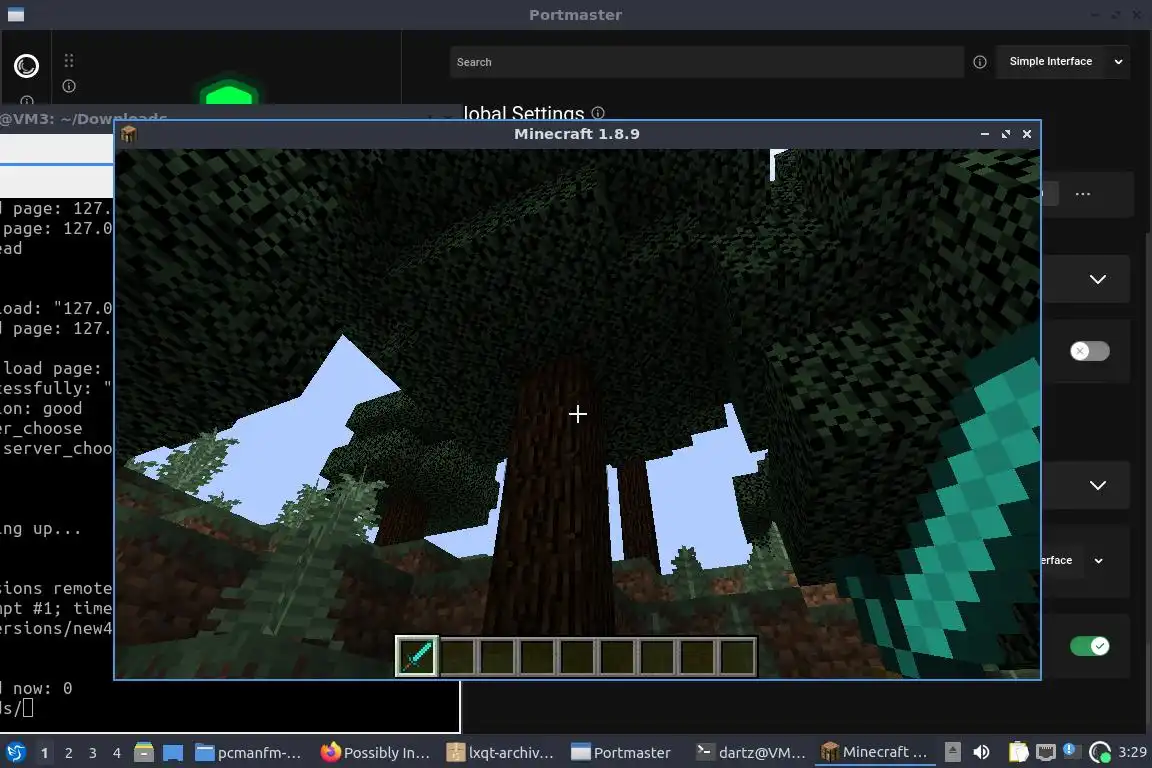Switch to virtual desktop 4
This screenshot has width=1152, height=768.
(x=117, y=753)
